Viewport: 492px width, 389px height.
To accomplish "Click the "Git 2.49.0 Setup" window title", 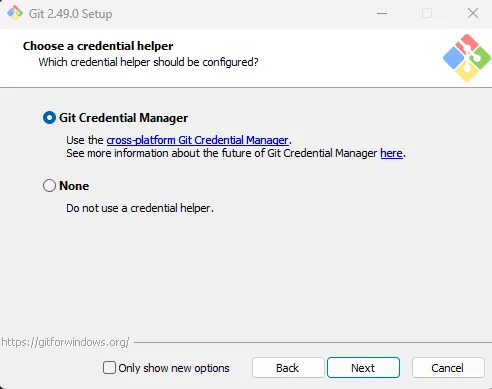I will [x=70, y=14].
